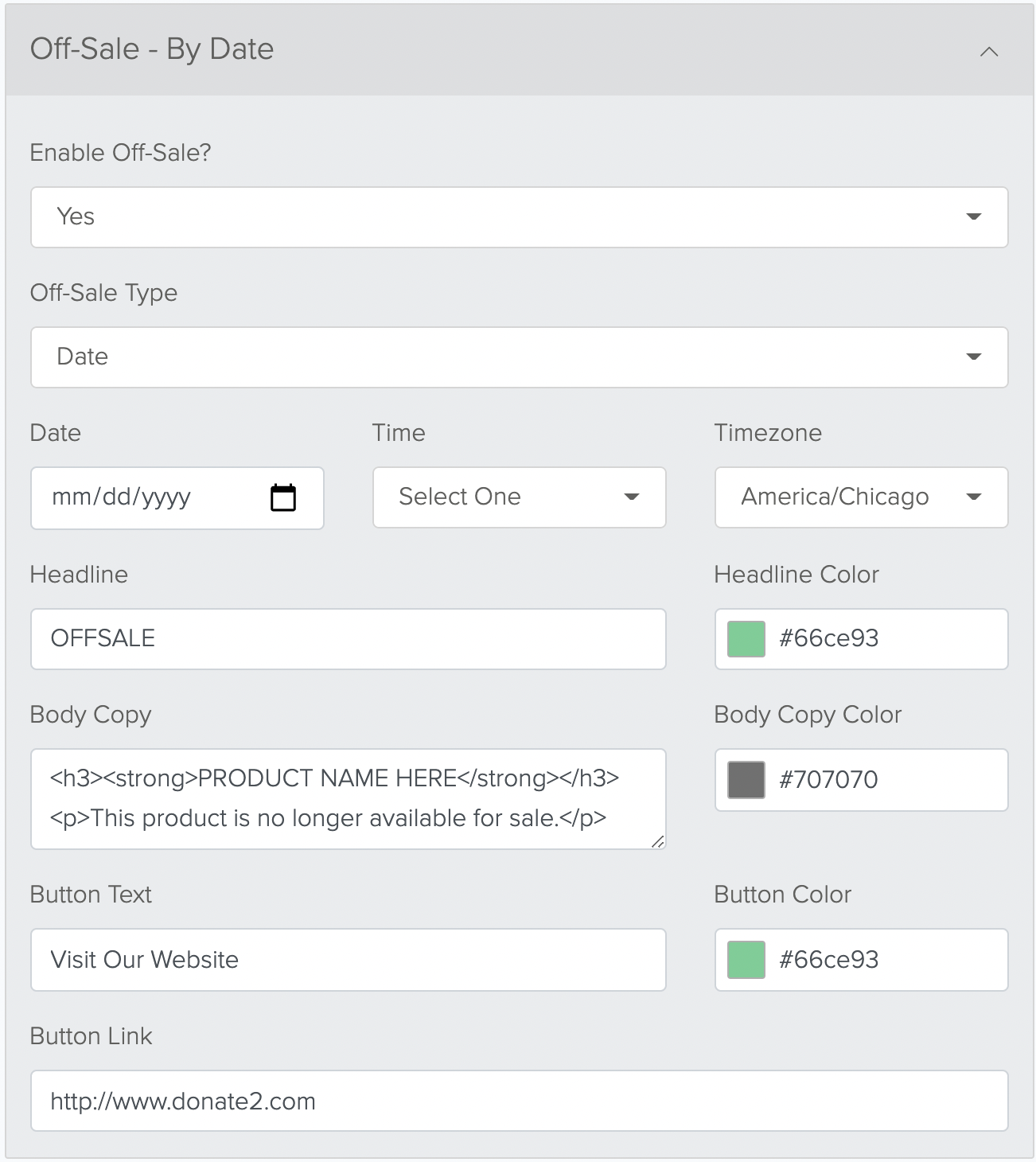This screenshot has width=1036, height=1162.
Task: Click the Off-Sale - By Date header title
Action: pos(152,49)
